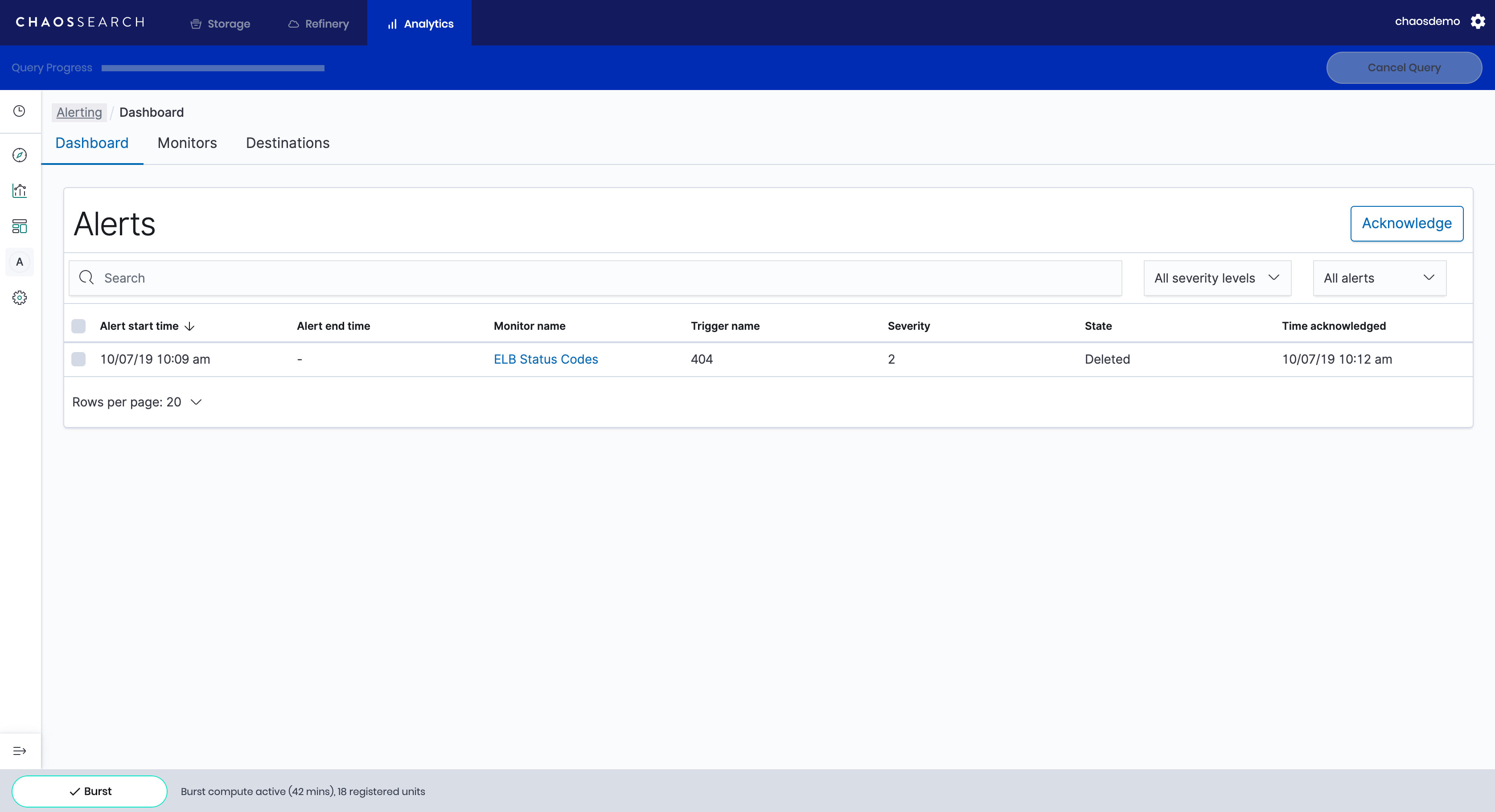This screenshot has height=812, width=1495.
Task: Switch to the Monitors tab
Action: coord(187,143)
